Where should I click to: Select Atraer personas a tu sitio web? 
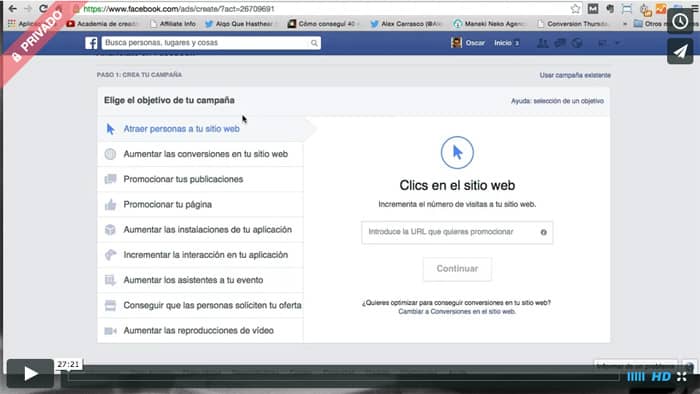tap(200, 129)
